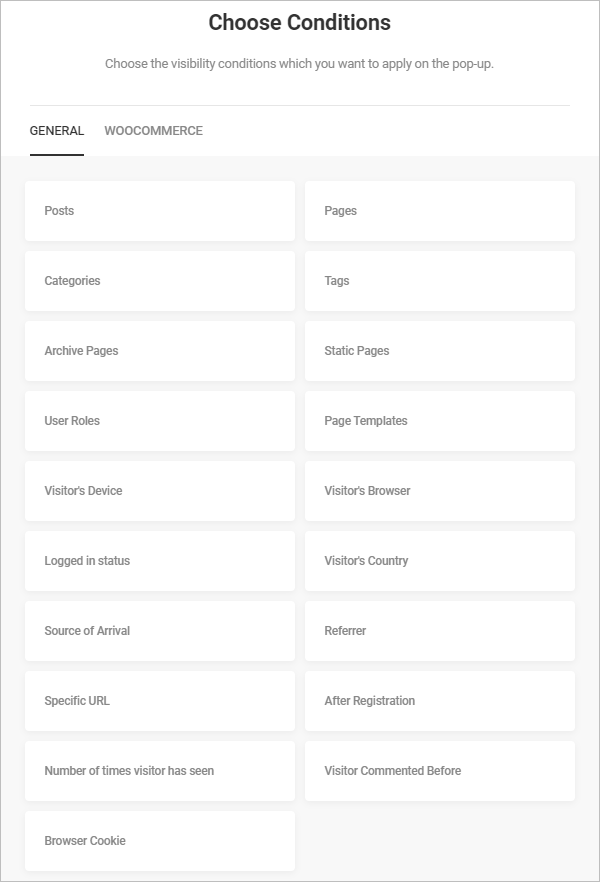Screen dimensions: 600x882
Task: Open the User Roles condition
Action: [160, 421]
